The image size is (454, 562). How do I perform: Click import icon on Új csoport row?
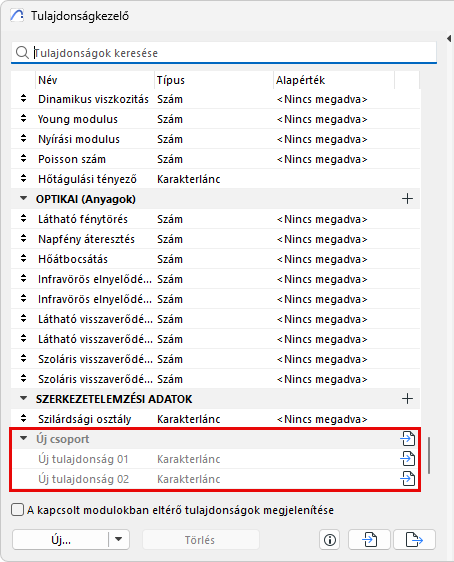pos(407,439)
